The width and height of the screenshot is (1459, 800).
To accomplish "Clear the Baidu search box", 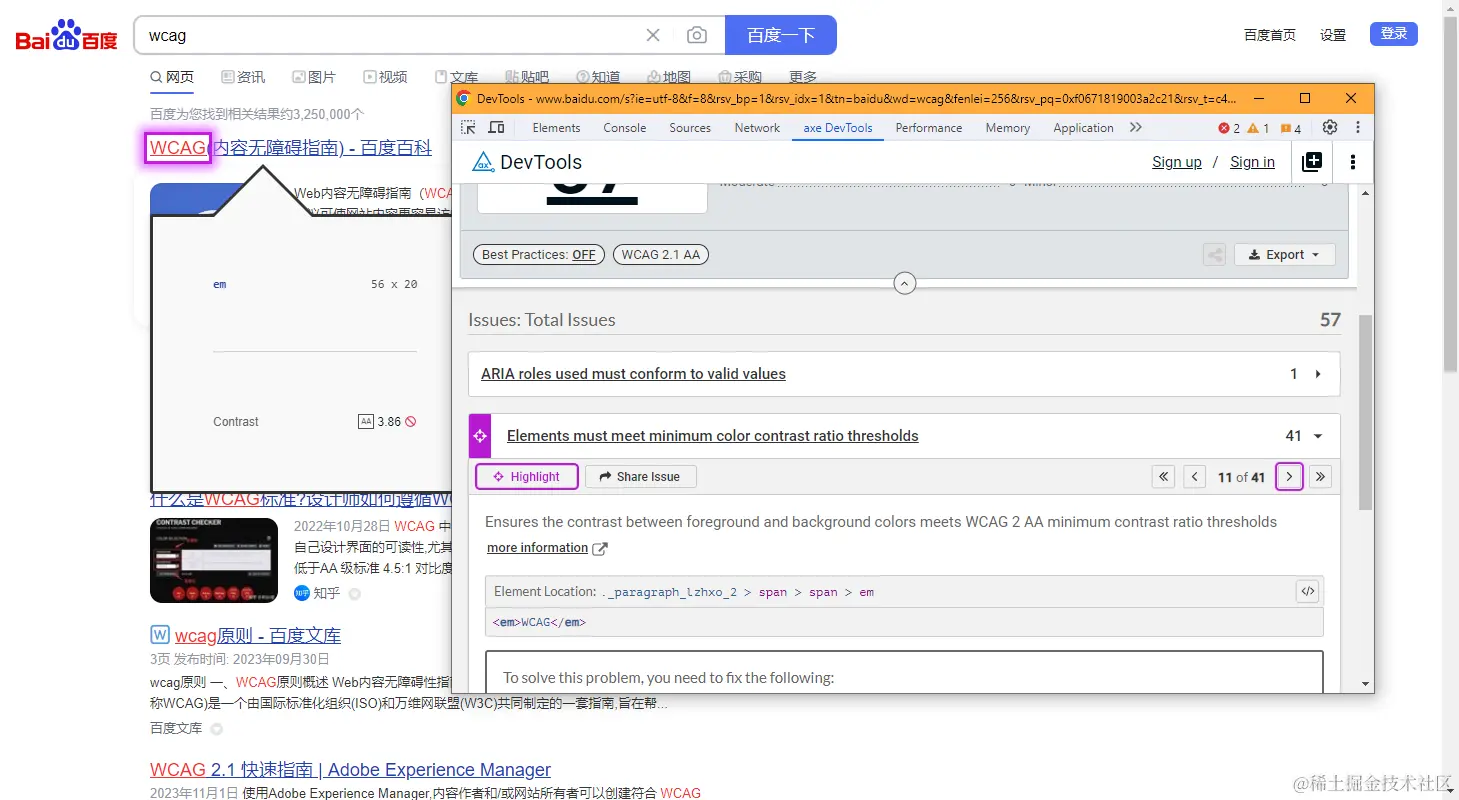I will (x=653, y=35).
